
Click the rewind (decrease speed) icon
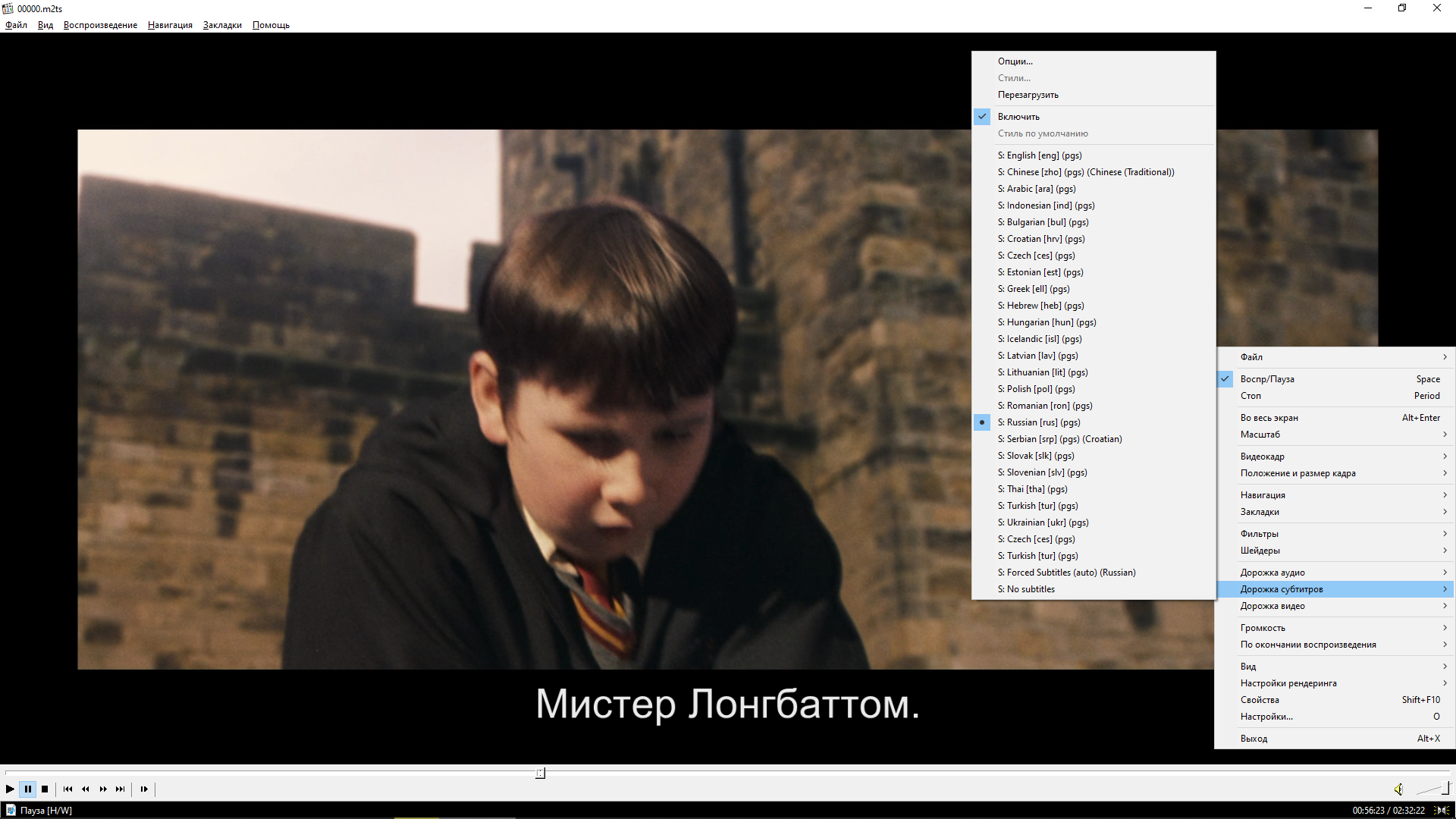(86, 789)
